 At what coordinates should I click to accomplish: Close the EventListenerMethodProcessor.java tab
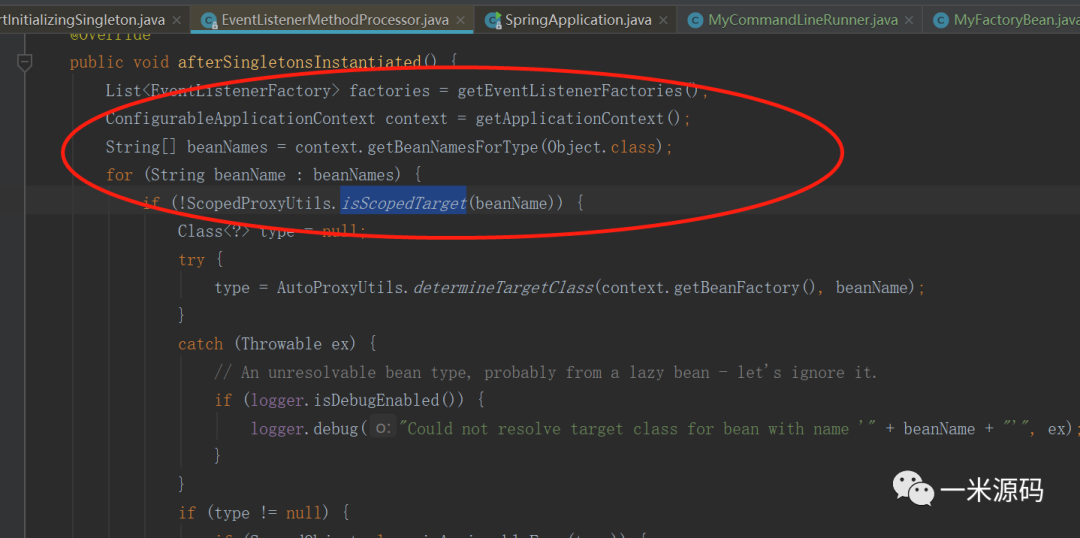coord(461,20)
